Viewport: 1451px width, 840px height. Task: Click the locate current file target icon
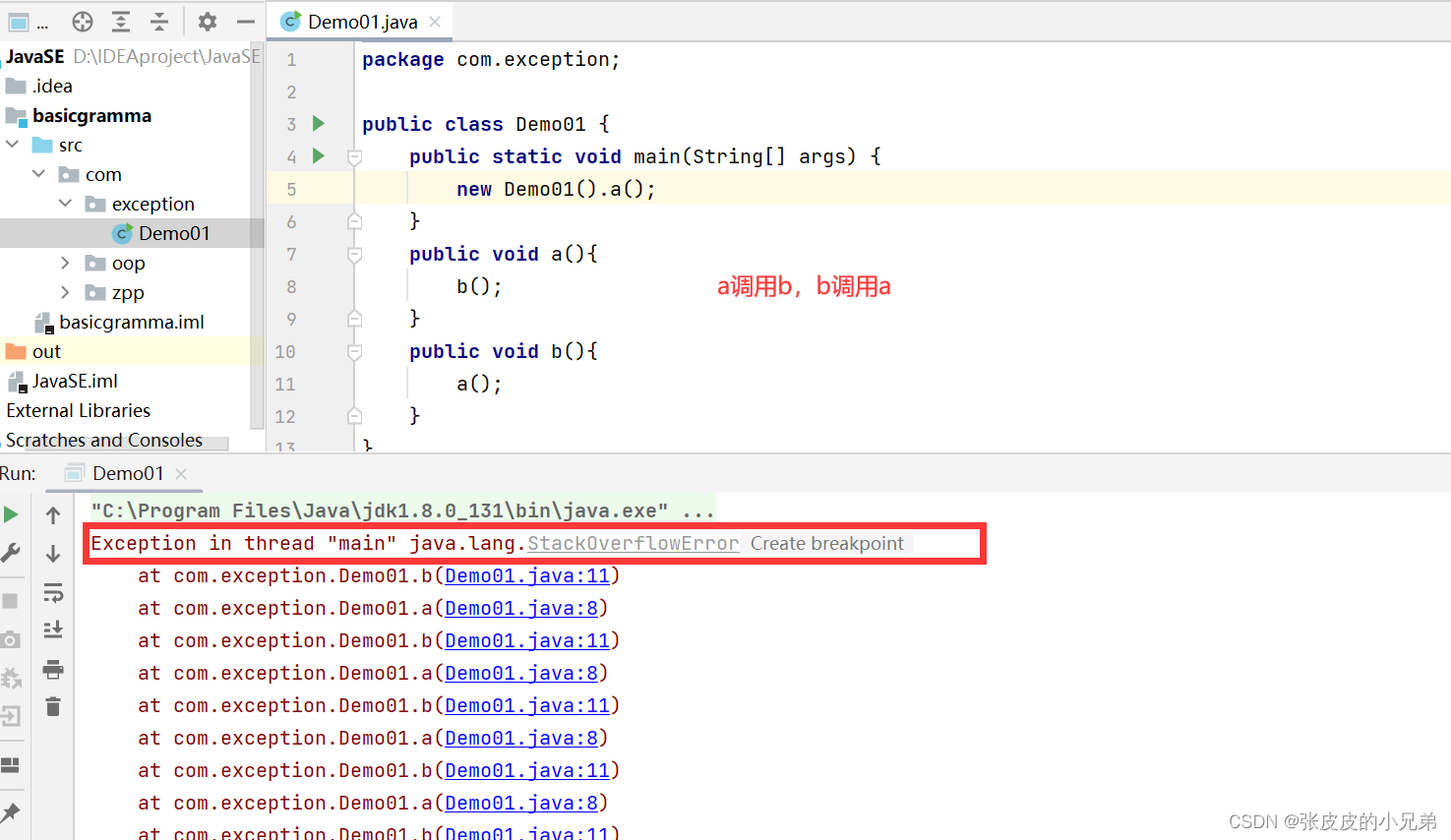[83, 21]
